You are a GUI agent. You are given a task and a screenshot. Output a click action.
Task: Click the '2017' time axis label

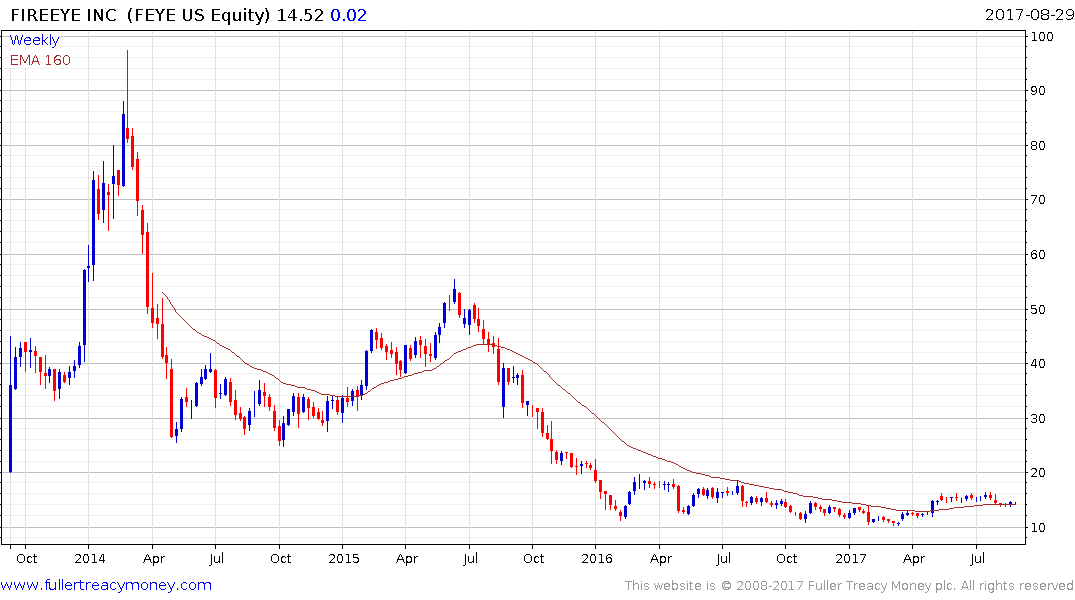point(850,558)
